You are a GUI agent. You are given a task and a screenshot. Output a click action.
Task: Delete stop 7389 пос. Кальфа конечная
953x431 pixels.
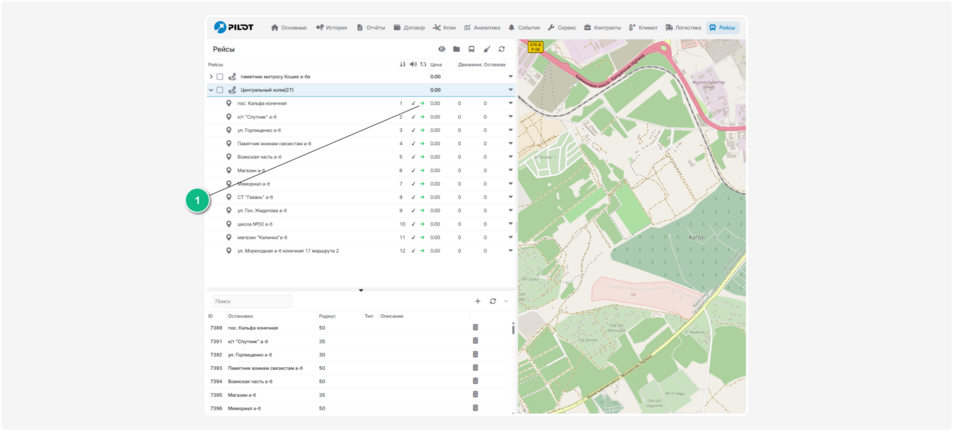(x=475, y=328)
